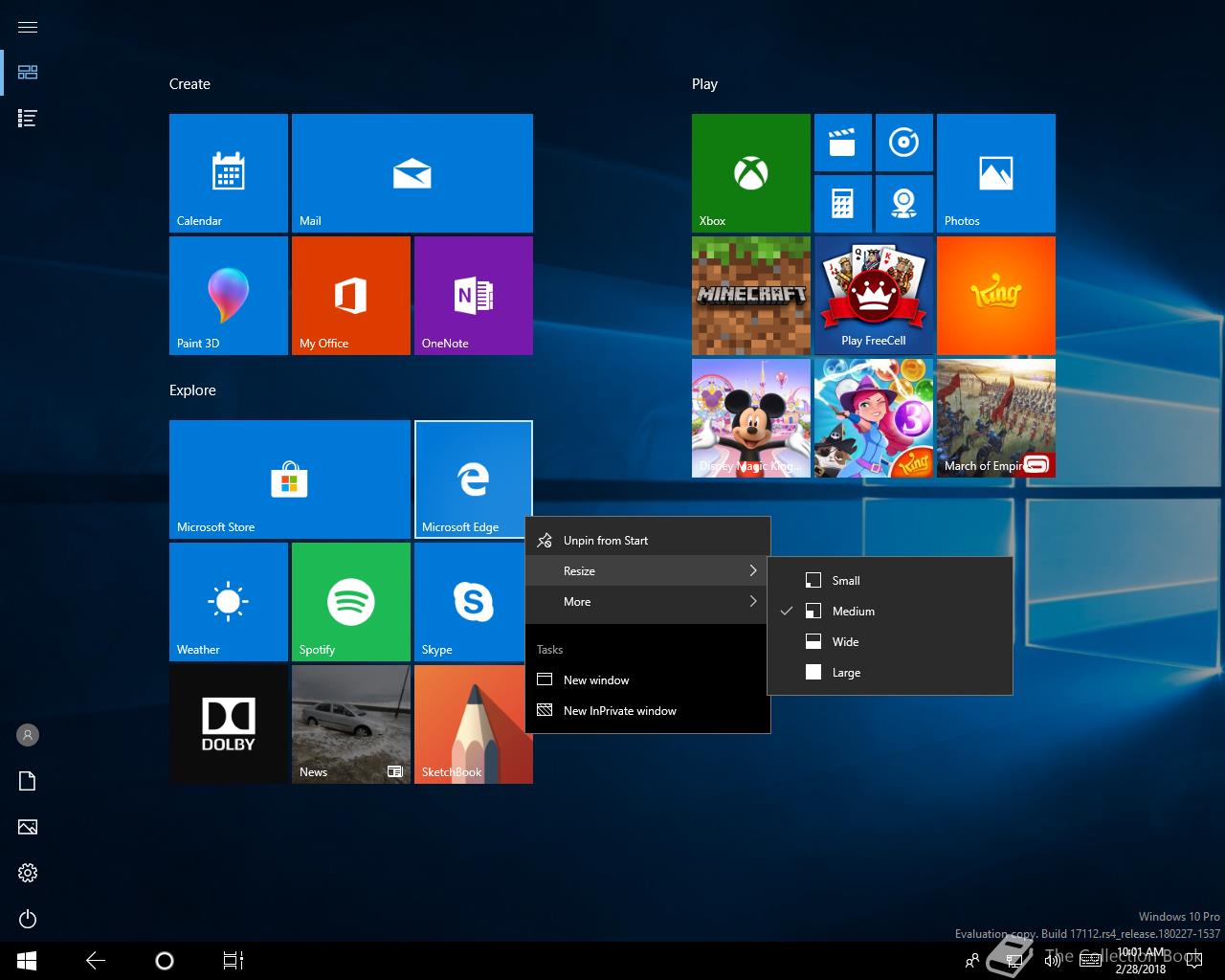Open the Action Center notifications icon

[x=1192, y=961]
